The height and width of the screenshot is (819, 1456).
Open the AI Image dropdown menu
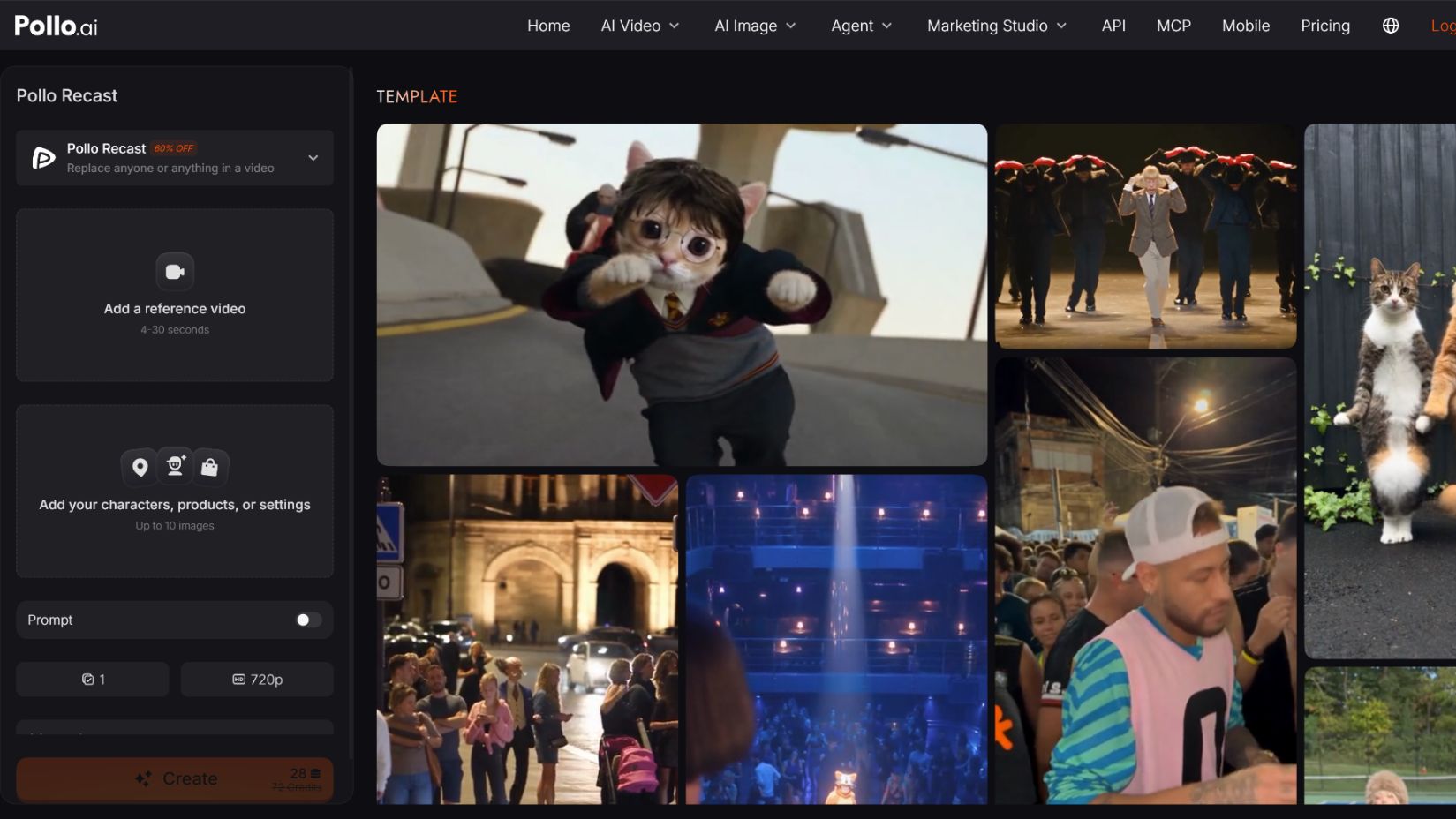coord(755,26)
